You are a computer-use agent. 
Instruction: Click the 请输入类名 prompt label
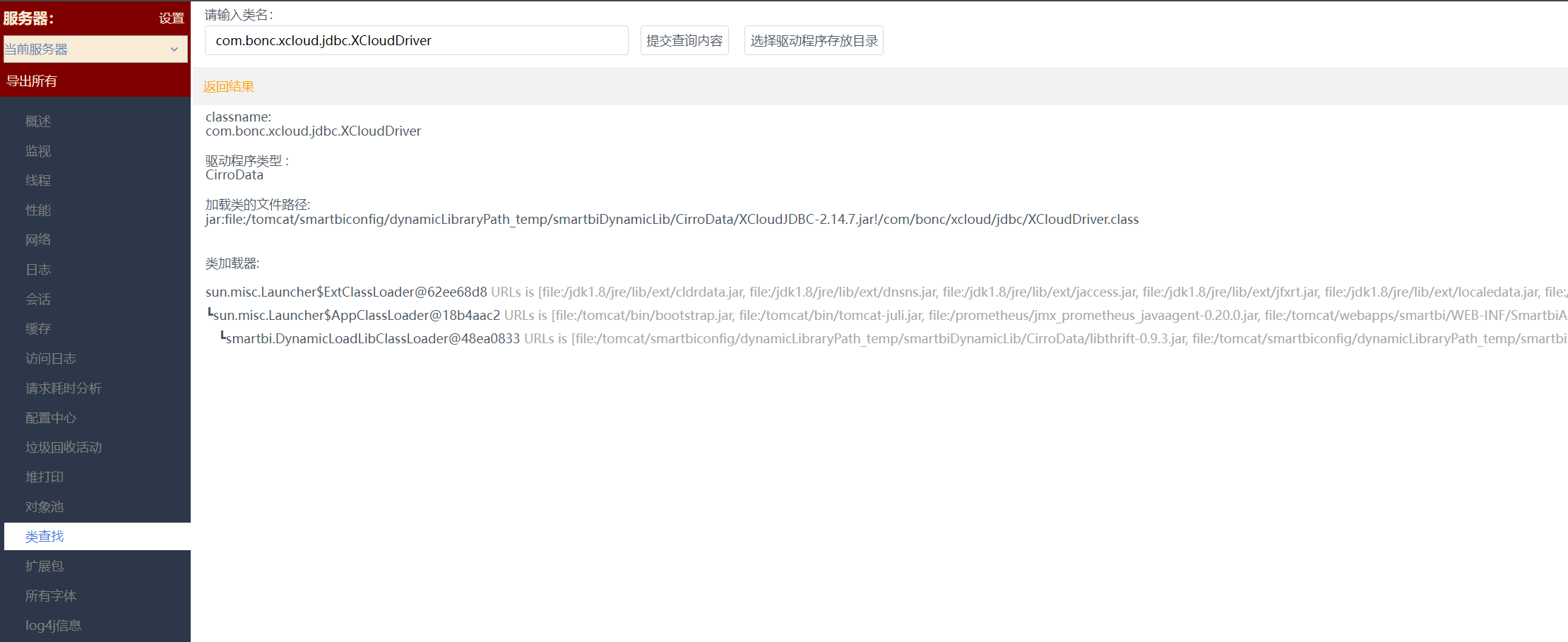[239, 15]
